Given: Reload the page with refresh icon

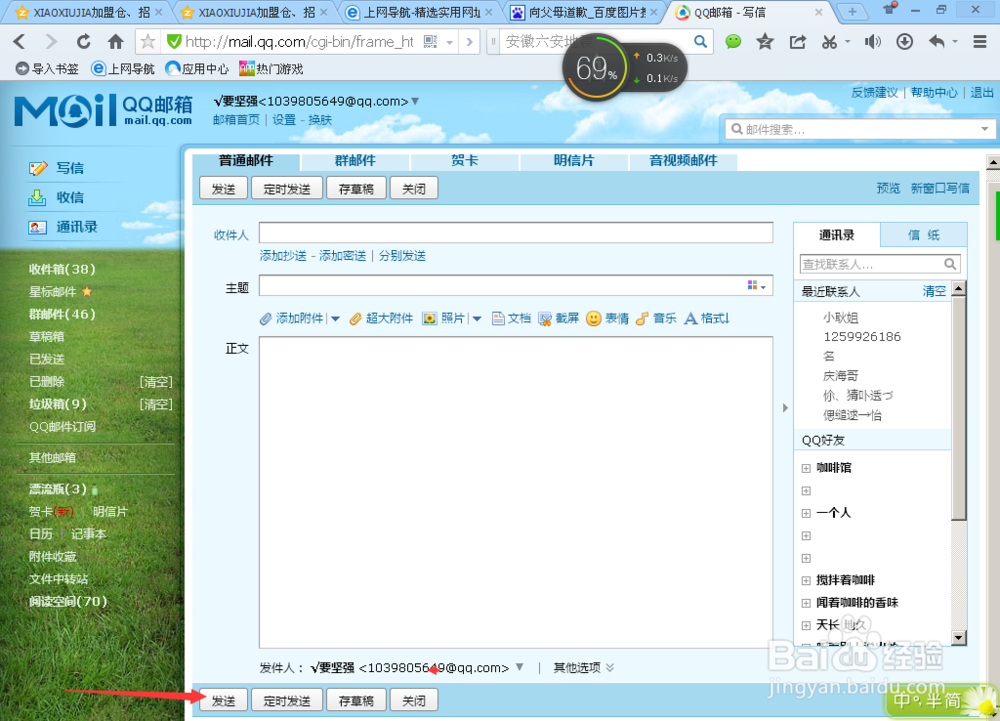Looking at the screenshot, I should [x=84, y=42].
